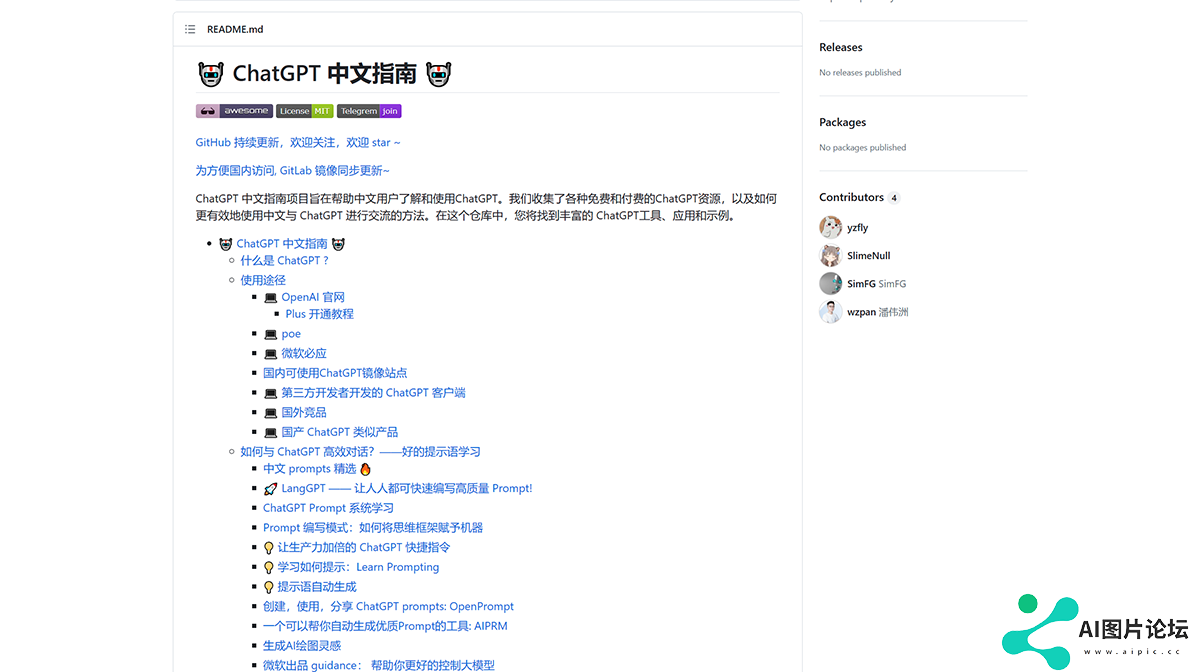
Task: Jump to 'Plus 开通教程' section
Action: click(320, 314)
